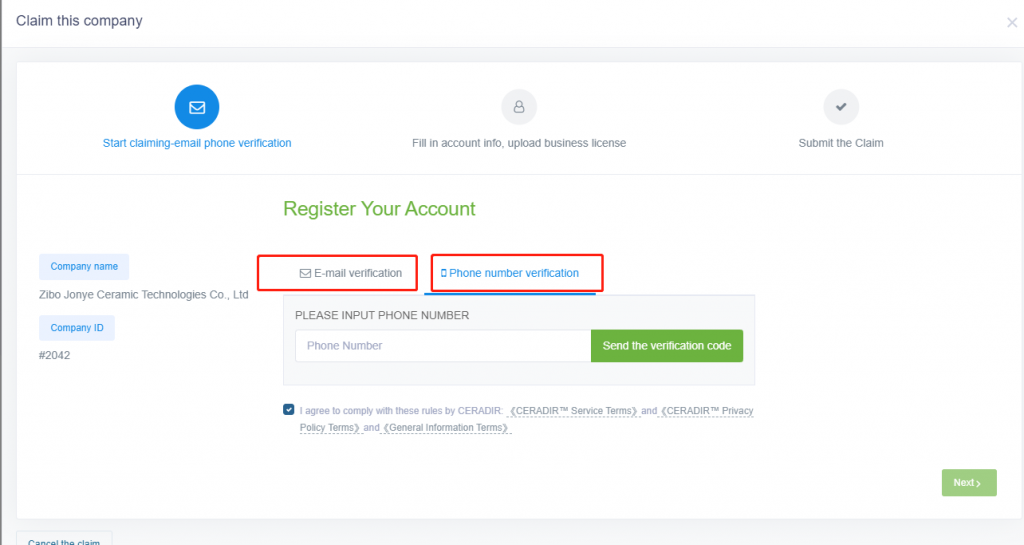Click the Company ID label
Screen dimensions: 1024x545
pyautogui.click(x=77, y=328)
